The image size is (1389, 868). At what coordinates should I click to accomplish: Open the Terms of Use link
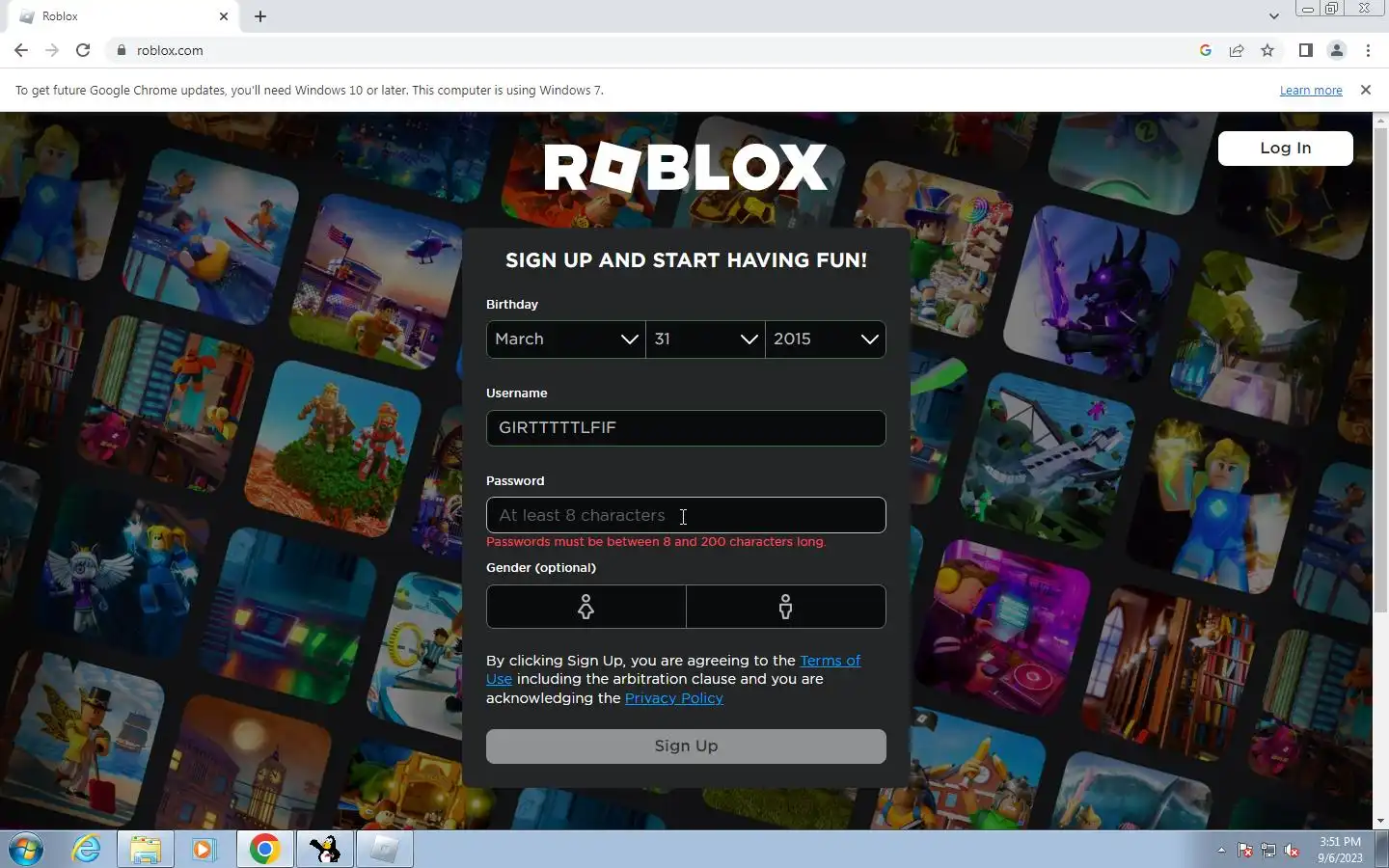[830, 661]
